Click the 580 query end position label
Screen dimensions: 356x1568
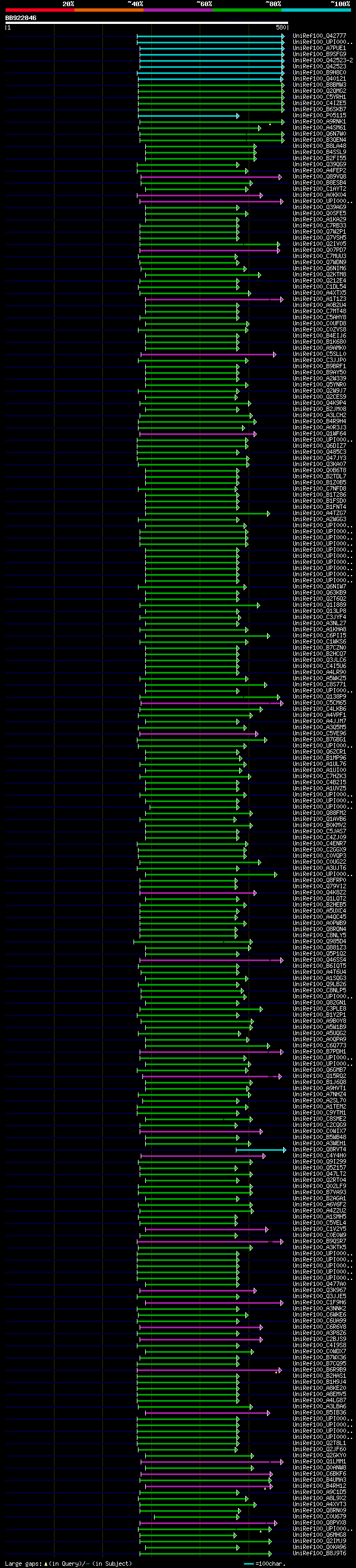[281, 27]
